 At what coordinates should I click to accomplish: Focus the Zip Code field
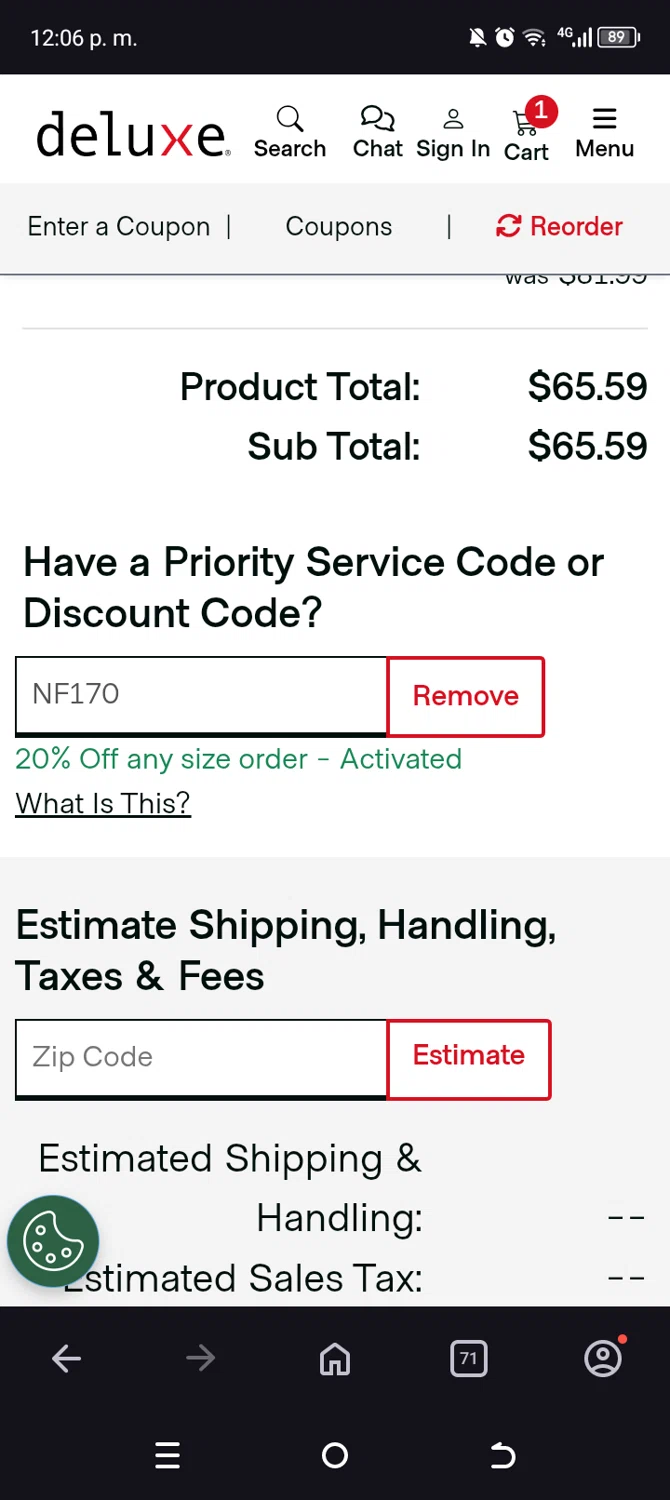pyautogui.click(x=201, y=1057)
